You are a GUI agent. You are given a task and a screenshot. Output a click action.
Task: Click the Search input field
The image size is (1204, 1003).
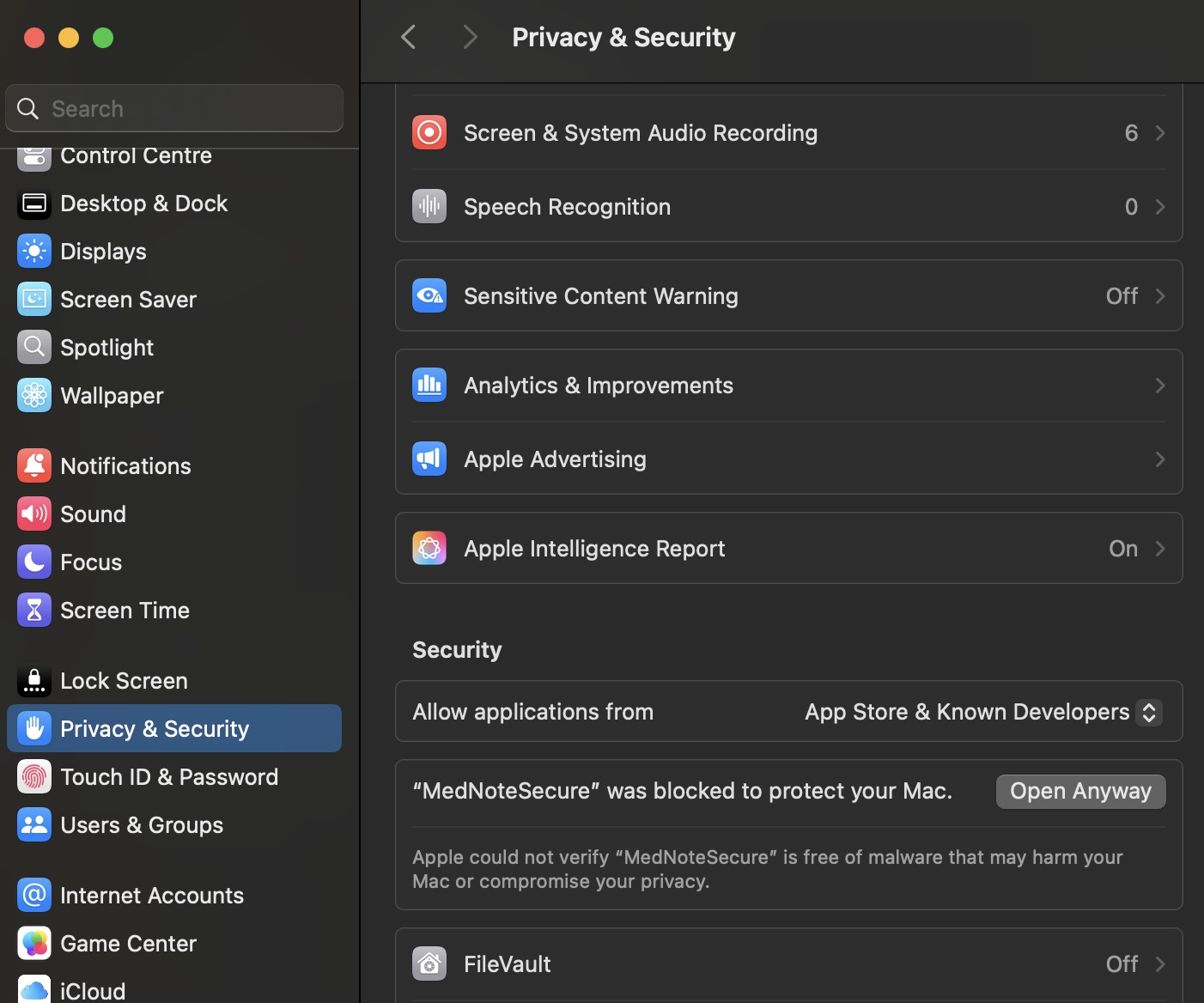click(x=174, y=108)
